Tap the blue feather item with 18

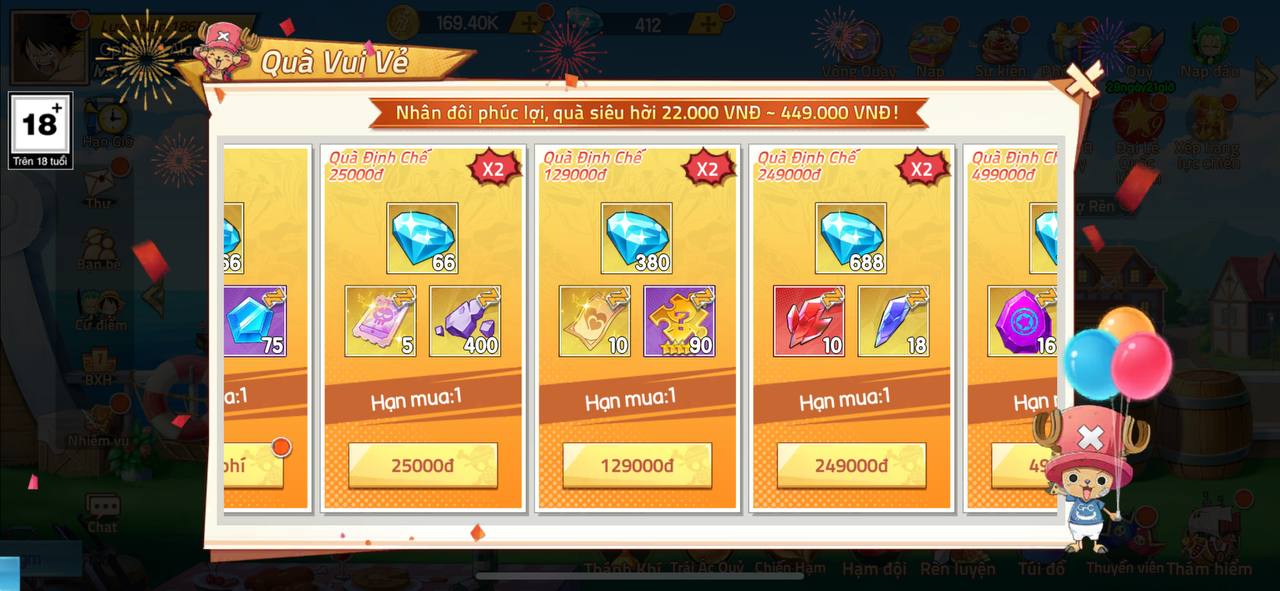click(893, 321)
